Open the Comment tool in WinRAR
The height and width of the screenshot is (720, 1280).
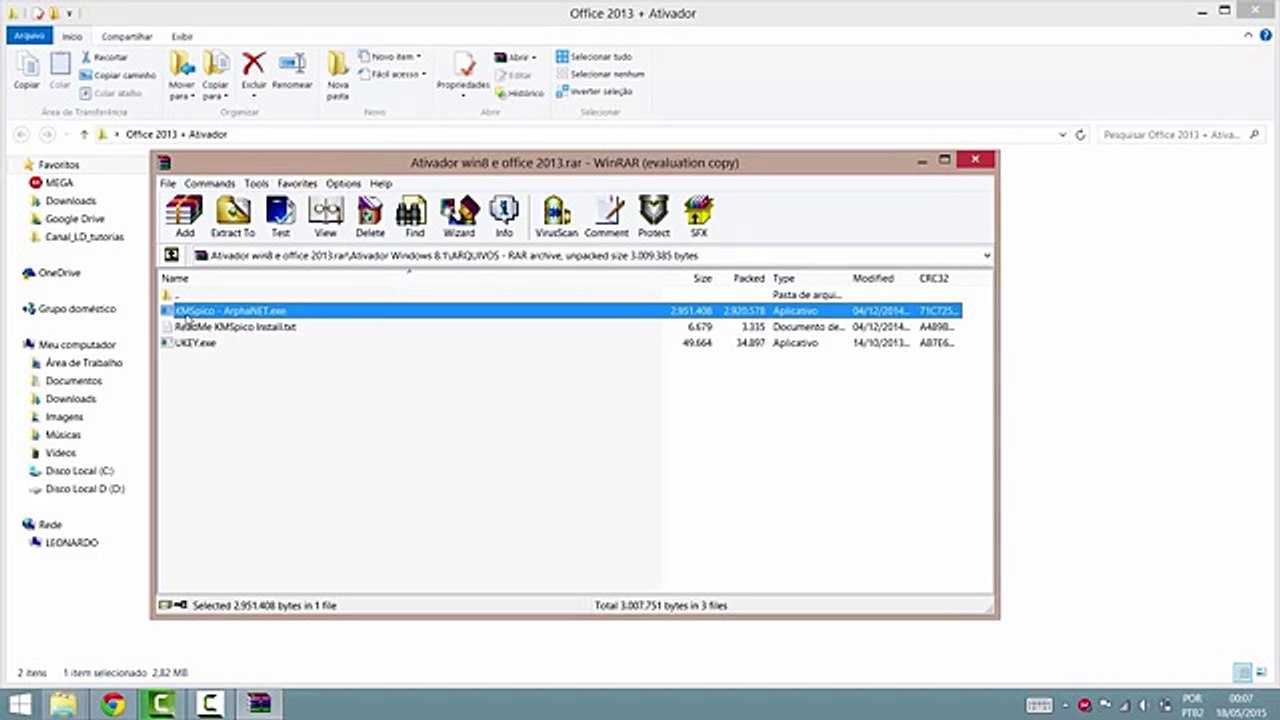(x=606, y=216)
